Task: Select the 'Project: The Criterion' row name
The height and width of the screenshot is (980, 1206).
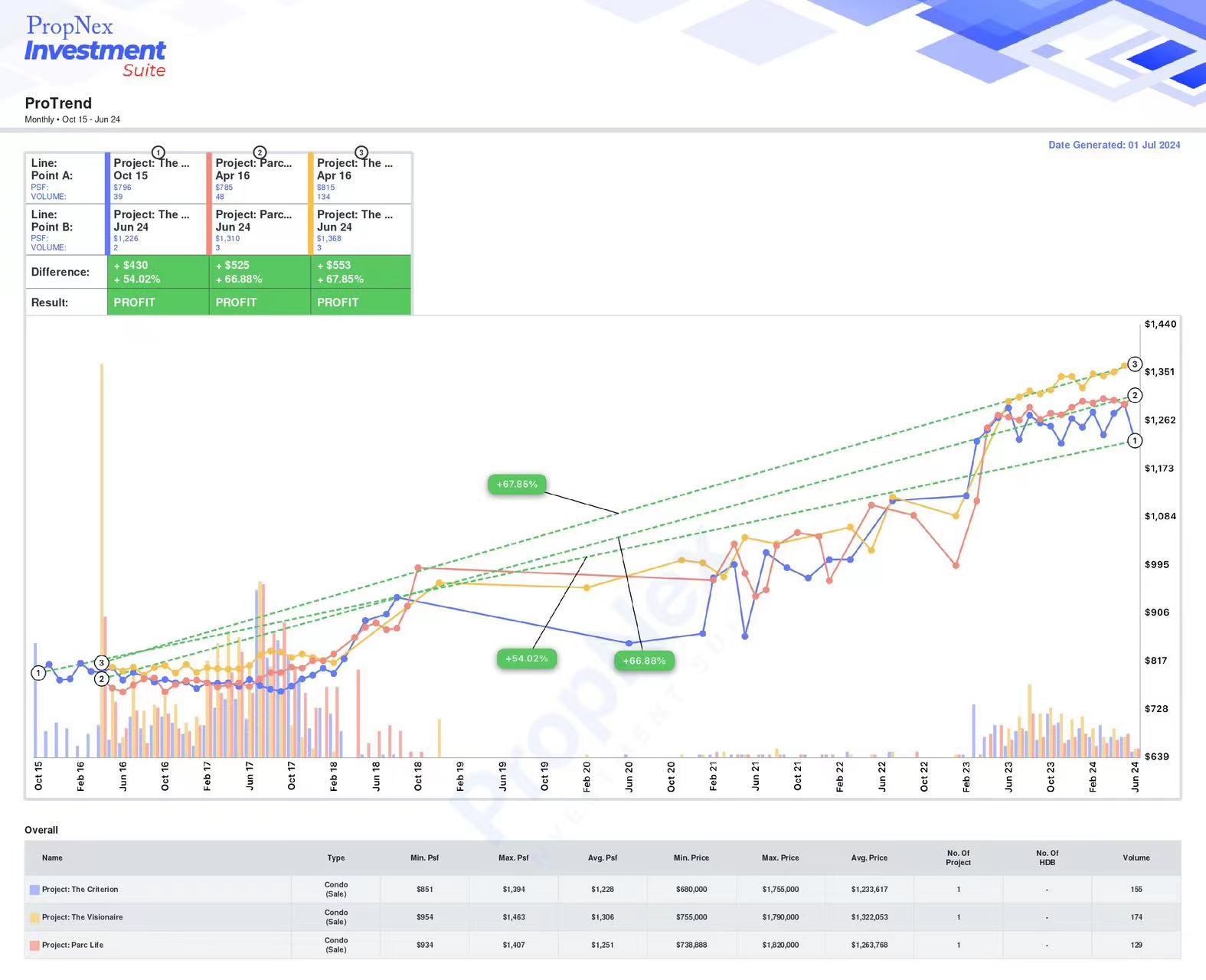Action: pyautogui.click(x=80, y=890)
